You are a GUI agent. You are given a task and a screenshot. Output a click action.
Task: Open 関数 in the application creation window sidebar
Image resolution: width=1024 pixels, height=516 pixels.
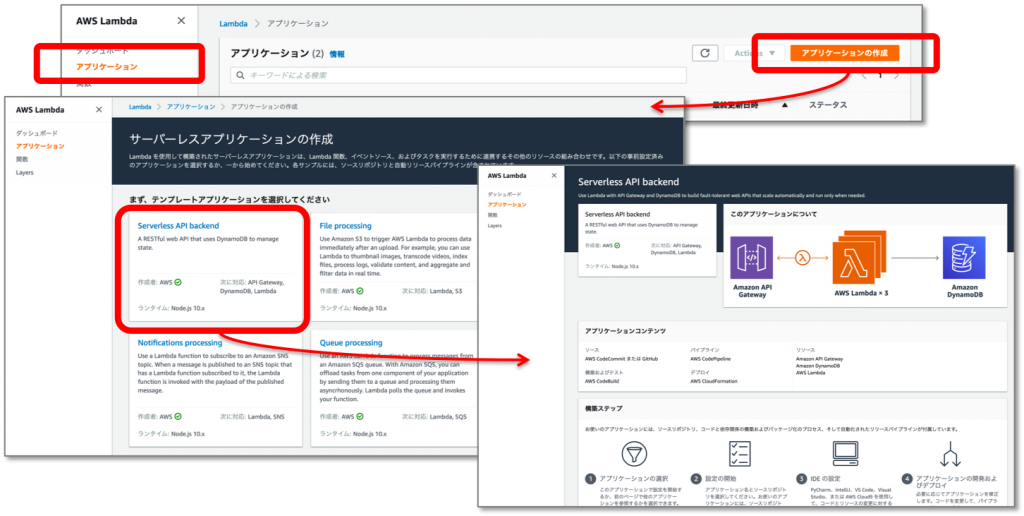tap(22, 159)
